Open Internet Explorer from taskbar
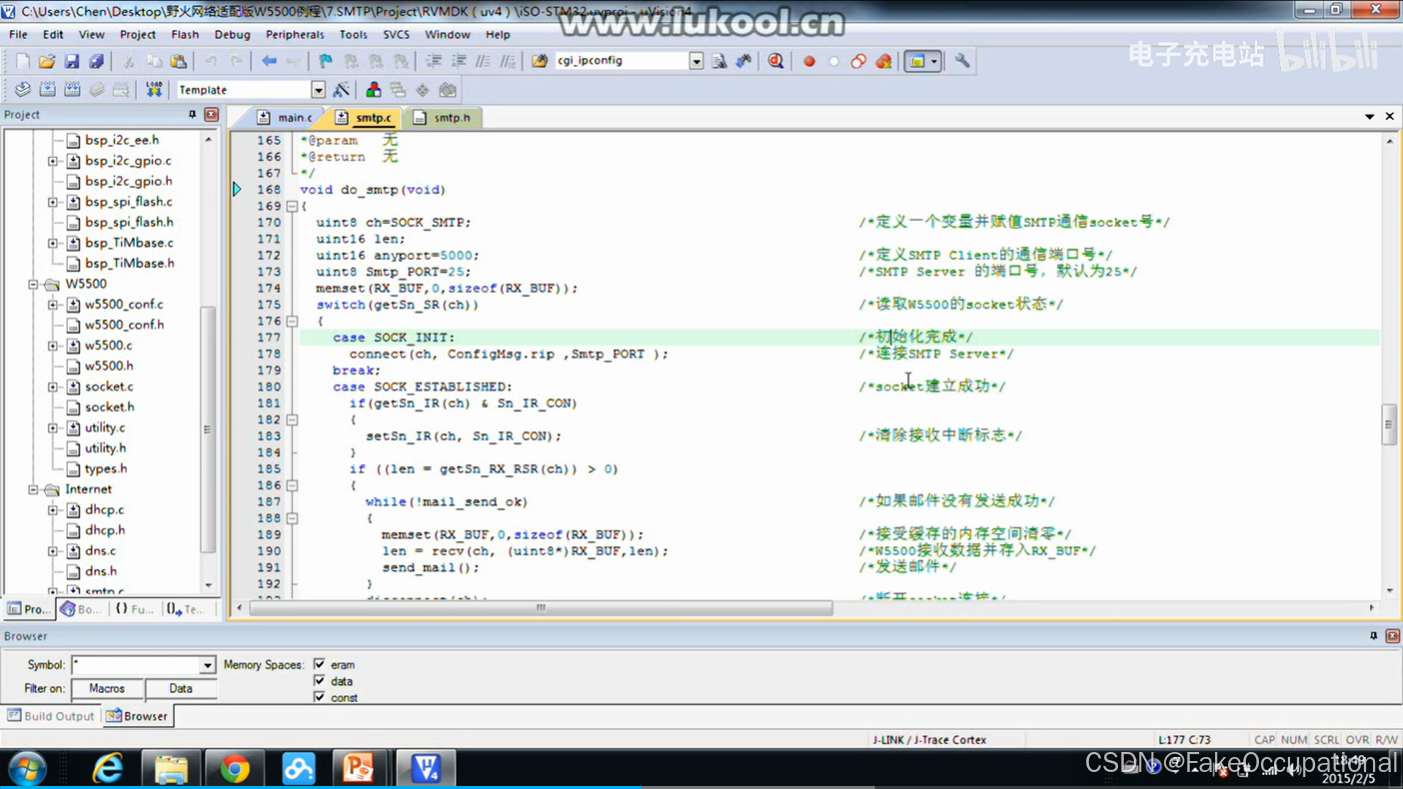The width and height of the screenshot is (1403, 789). (107, 768)
